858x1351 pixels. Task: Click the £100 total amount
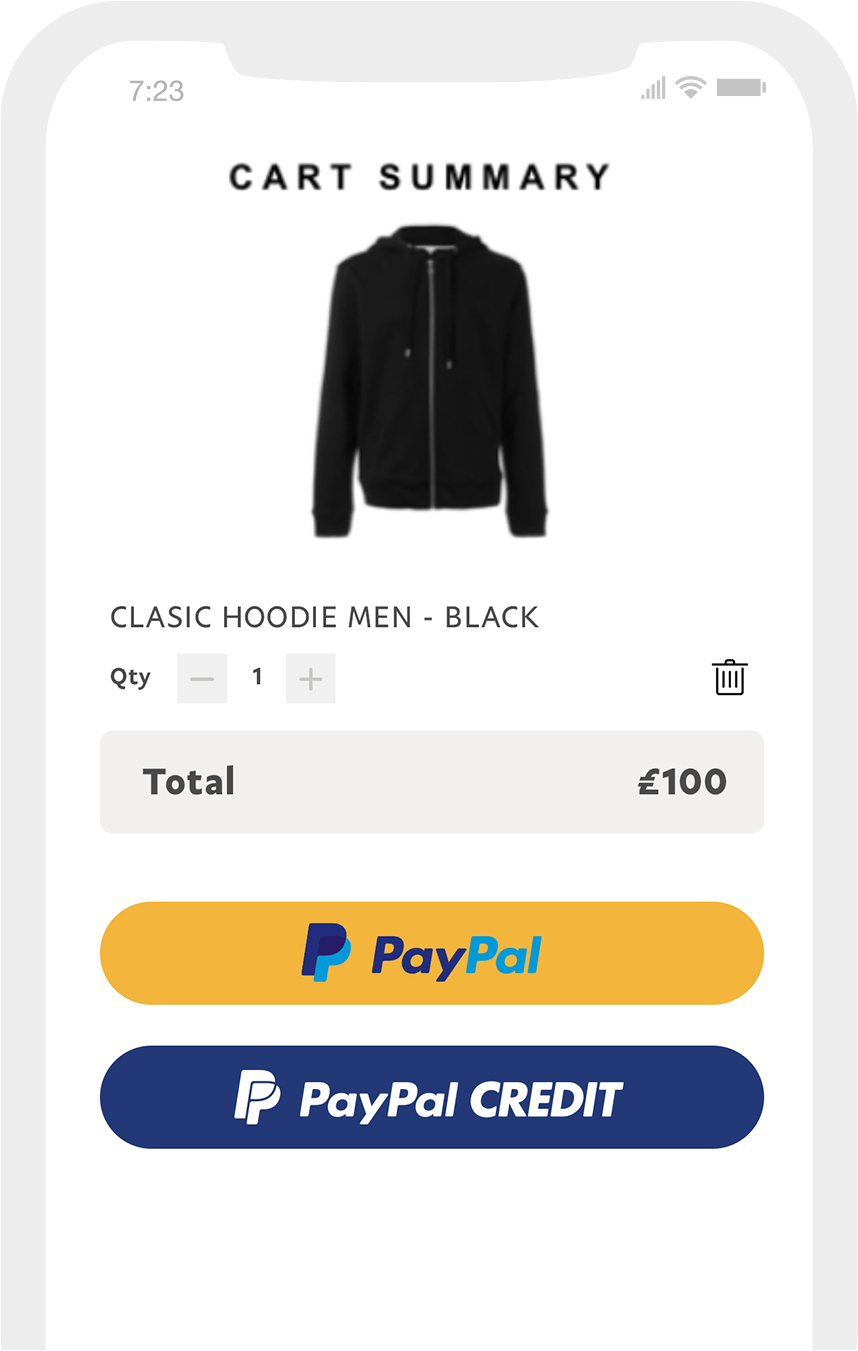[683, 781]
